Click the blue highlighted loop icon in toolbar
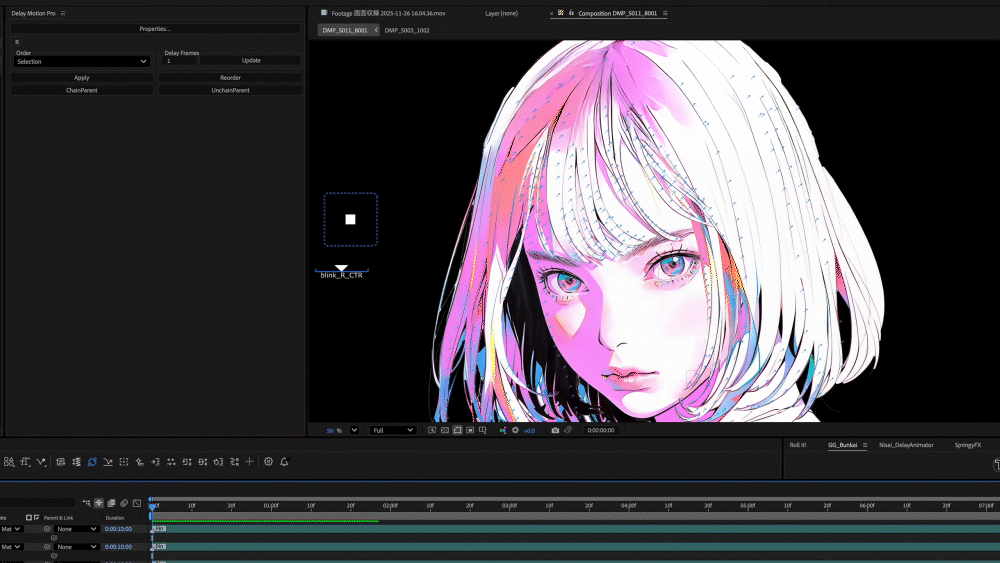The image size is (1000, 563). point(92,462)
